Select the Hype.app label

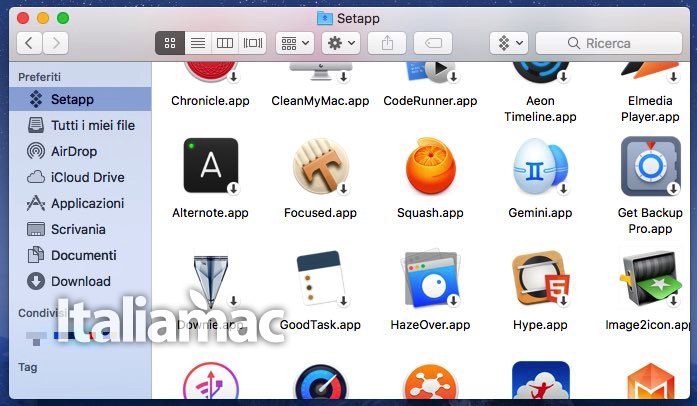[540, 325]
